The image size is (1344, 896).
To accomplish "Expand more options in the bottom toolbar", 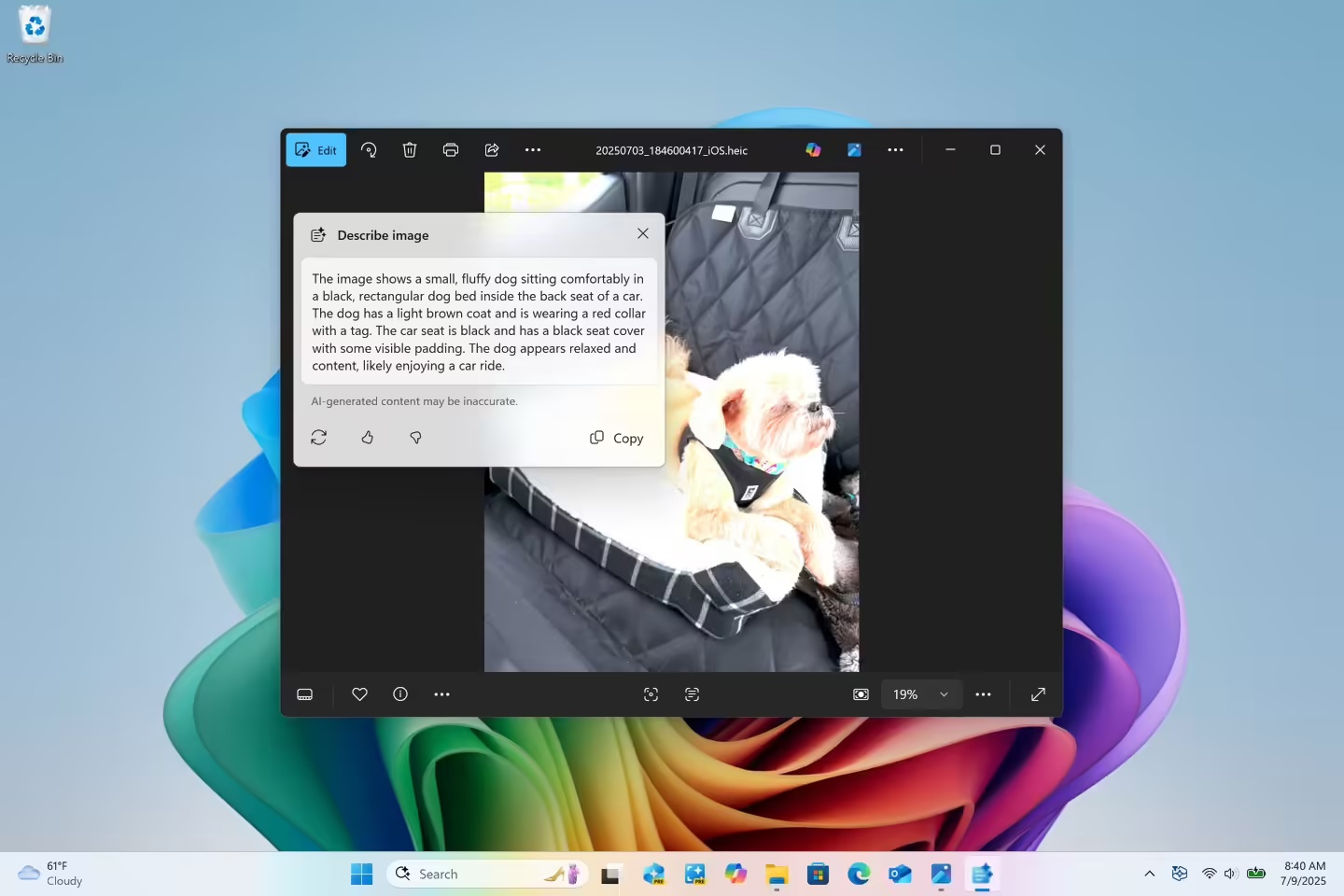I will [984, 694].
